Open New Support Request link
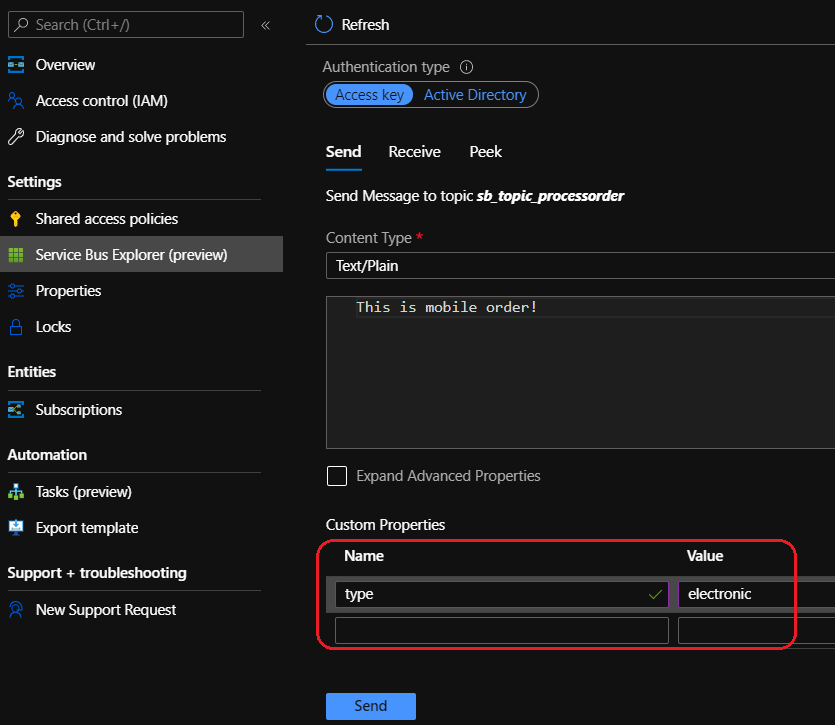The image size is (835, 725). 106,610
